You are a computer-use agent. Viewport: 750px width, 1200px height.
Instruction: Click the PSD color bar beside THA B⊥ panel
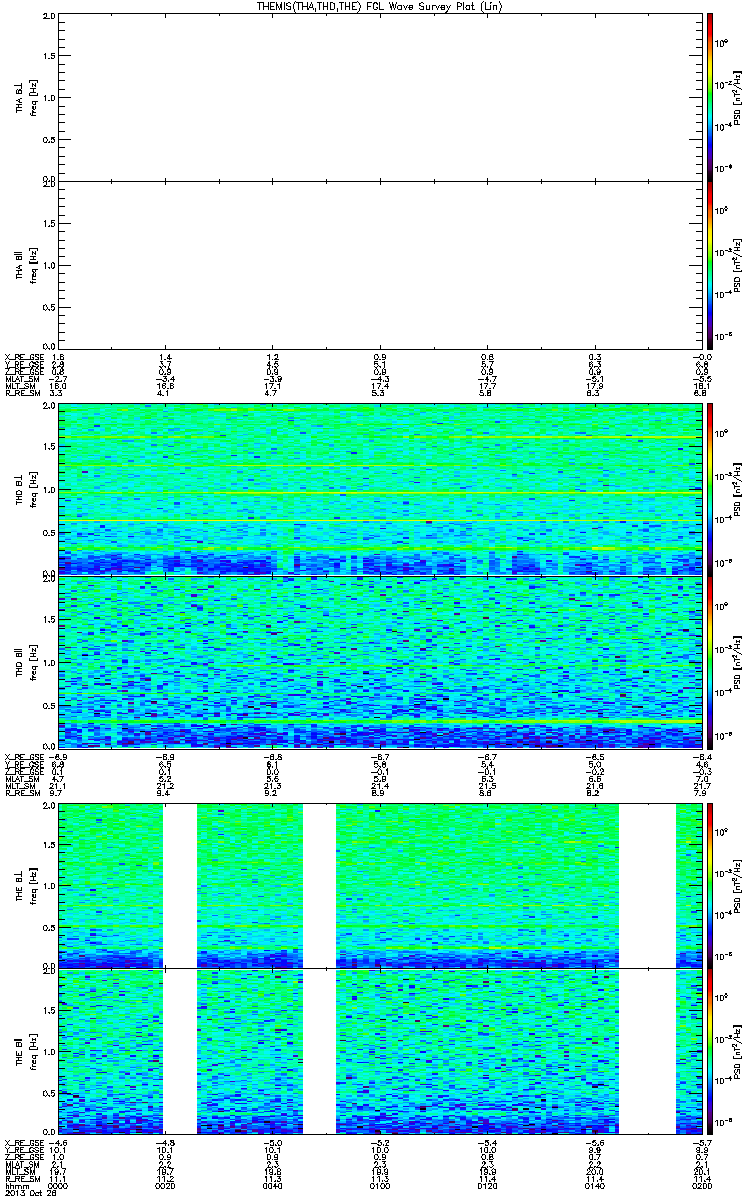pos(709,96)
